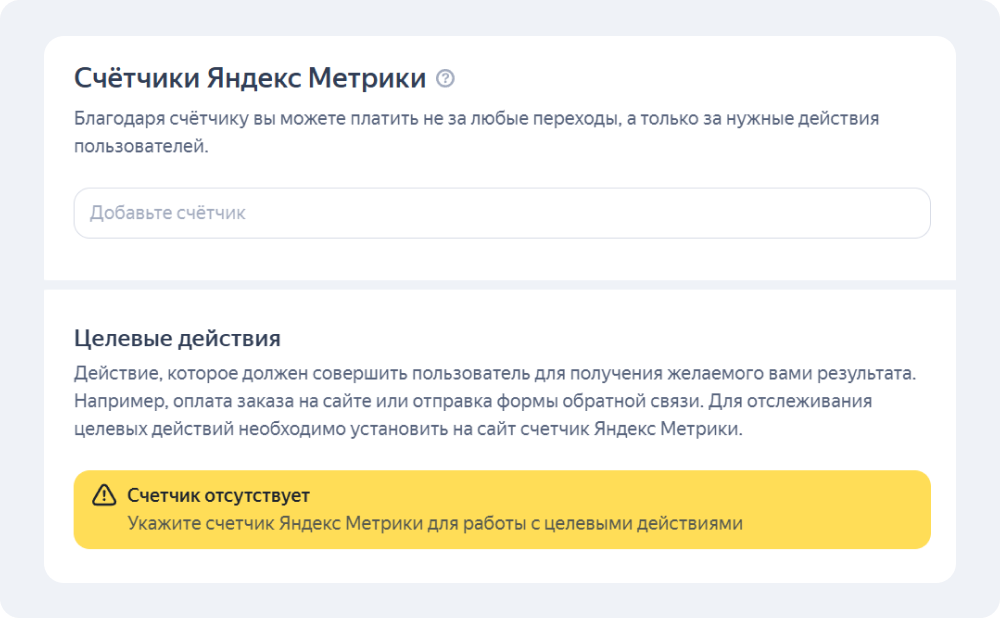Select the Счетчик отсутствует warning title
1000x618 pixels.
pyautogui.click(x=219, y=495)
